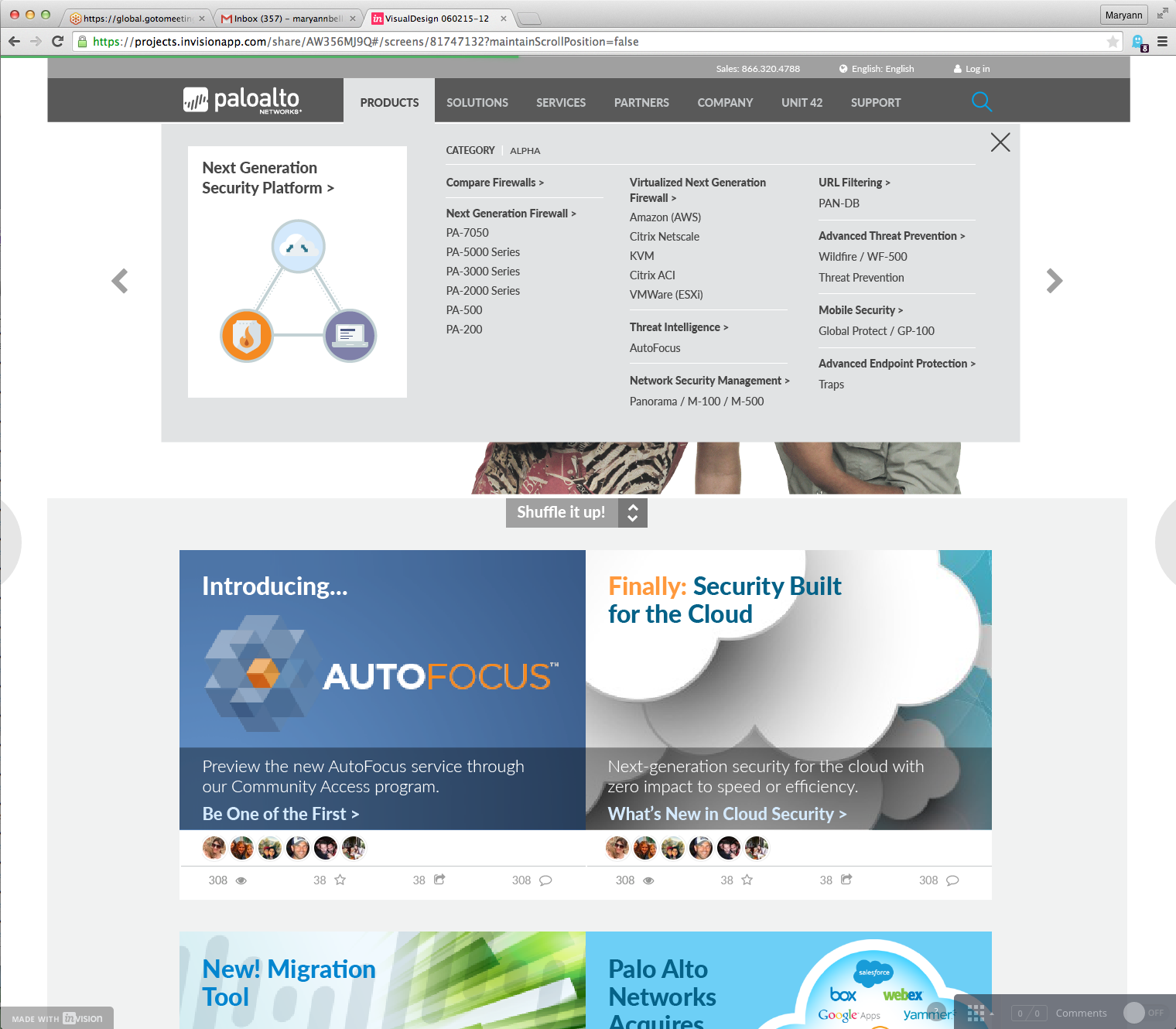Click the Log in person icon
This screenshot has height=1029, width=1176.
[x=959, y=69]
